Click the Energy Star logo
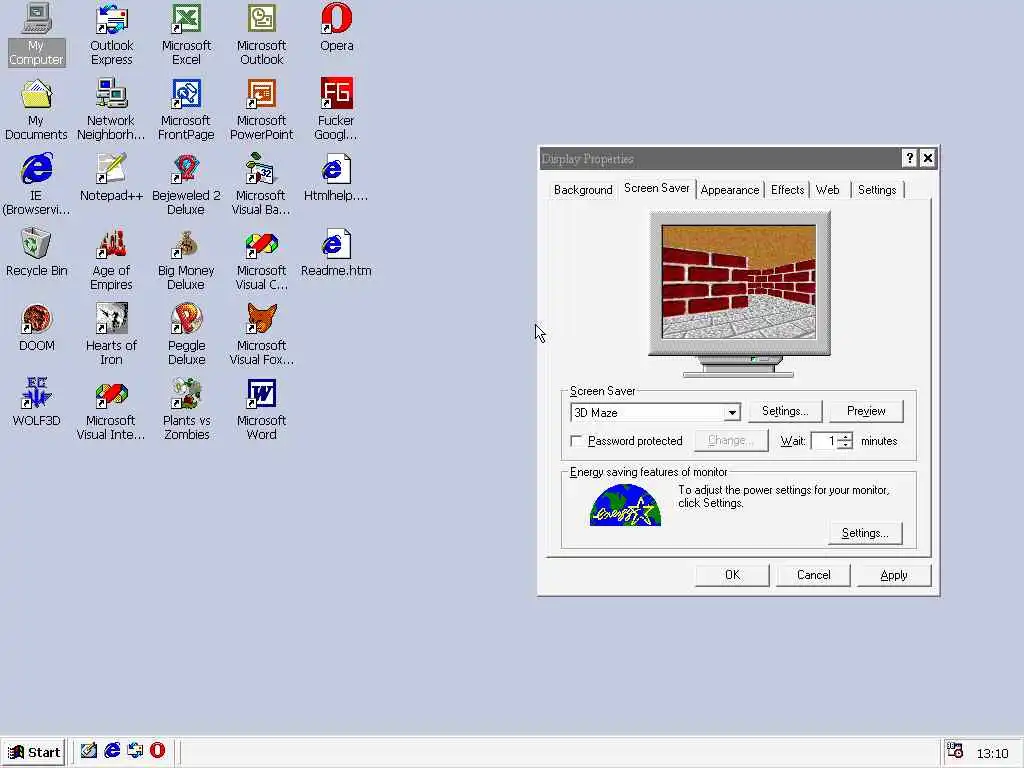Screen dimensions: 1024x768 pos(626,505)
